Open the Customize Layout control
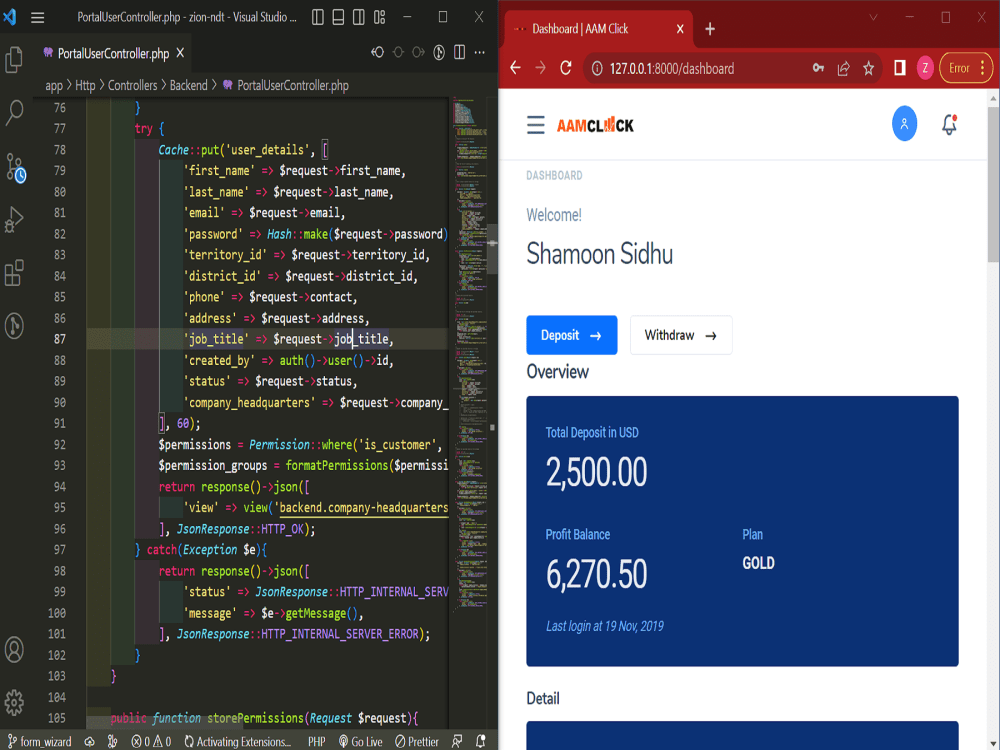Screen dimensions: 1000x750 tap(379, 17)
